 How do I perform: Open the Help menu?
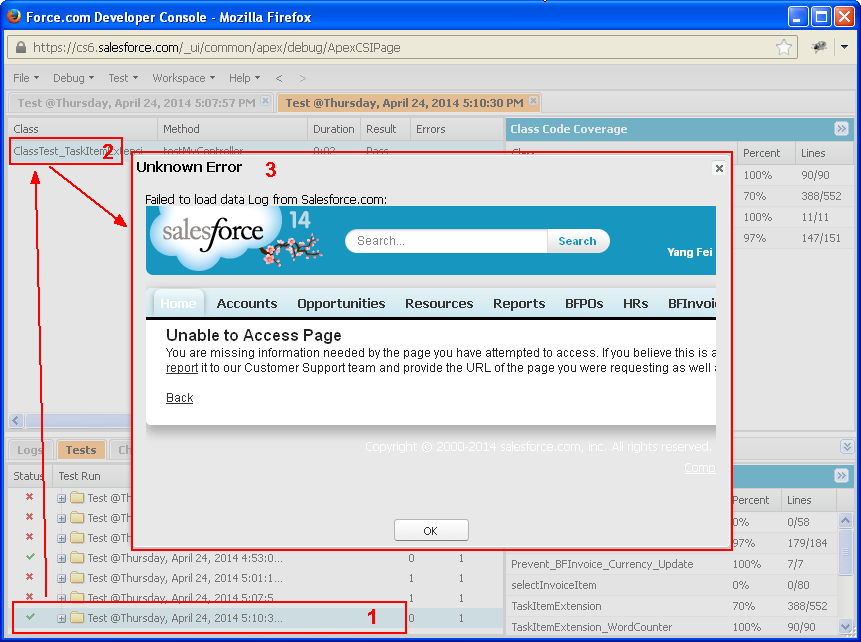(x=244, y=78)
